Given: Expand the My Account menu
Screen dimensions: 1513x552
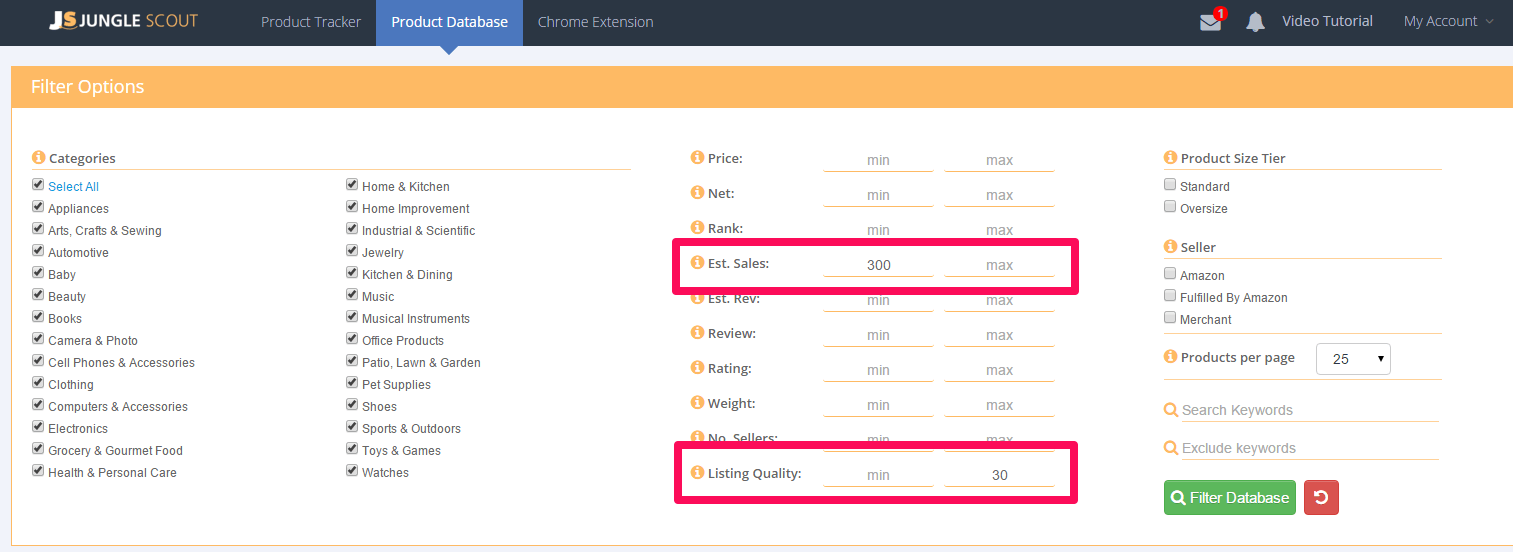Looking at the screenshot, I should coord(1448,21).
